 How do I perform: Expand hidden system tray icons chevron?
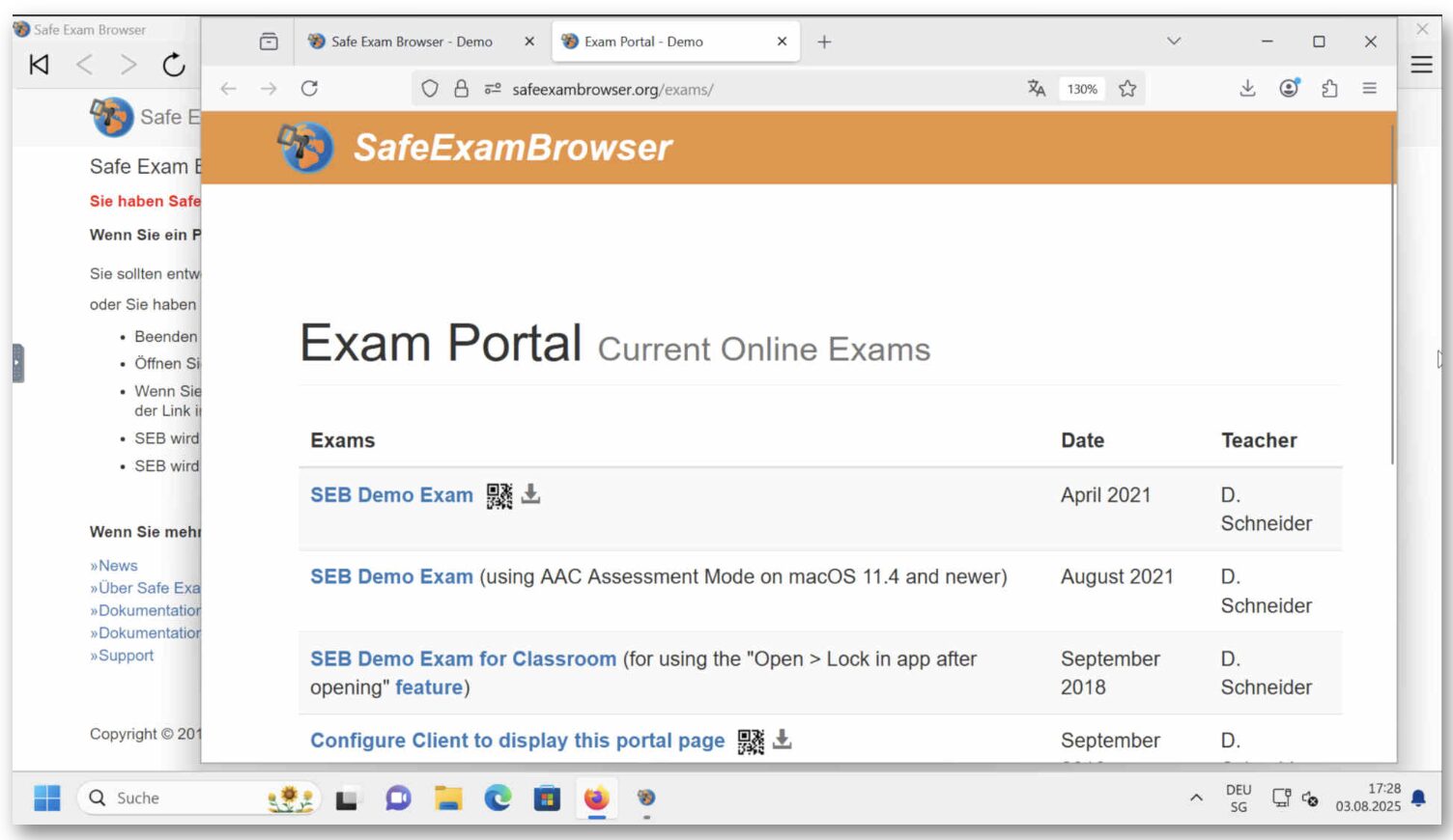coord(1196,798)
